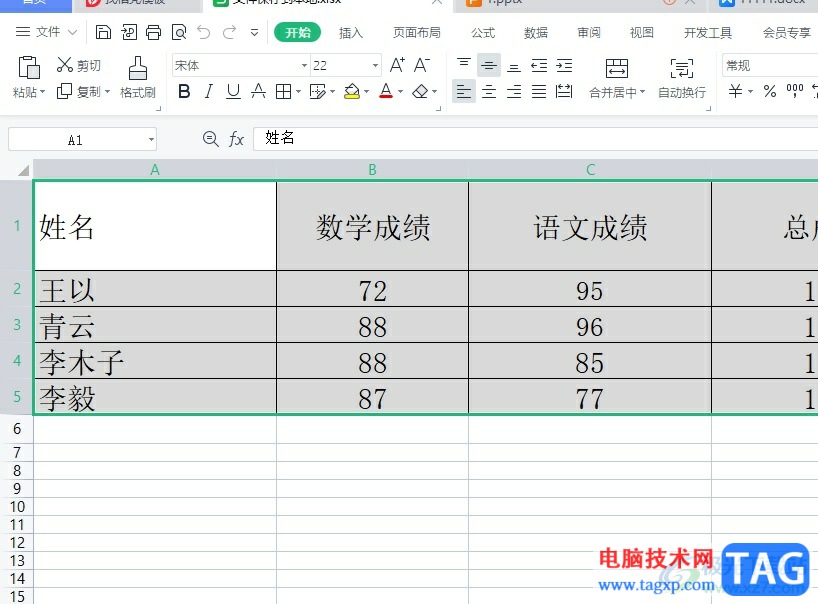Click the fx insert function icon
Image resolution: width=818 pixels, height=604 pixels.
pos(236,139)
